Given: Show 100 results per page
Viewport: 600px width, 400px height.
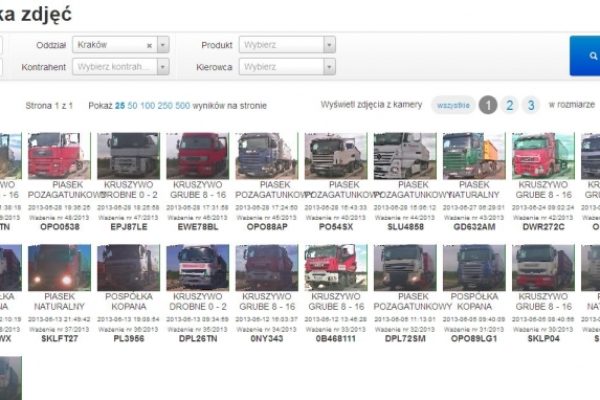Looking at the screenshot, I should coord(148,106).
